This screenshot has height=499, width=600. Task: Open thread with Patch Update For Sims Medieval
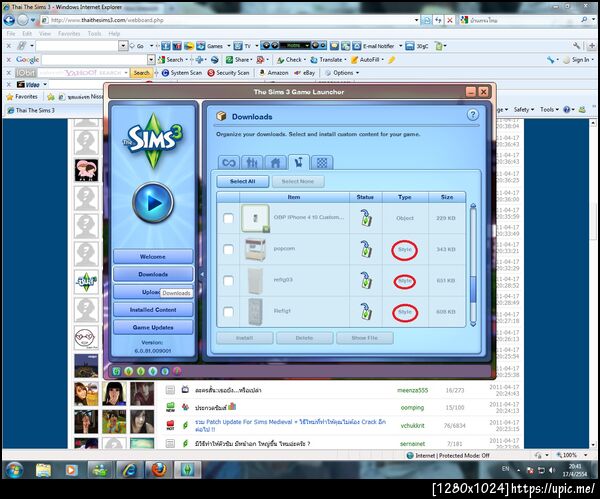[290, 426]
